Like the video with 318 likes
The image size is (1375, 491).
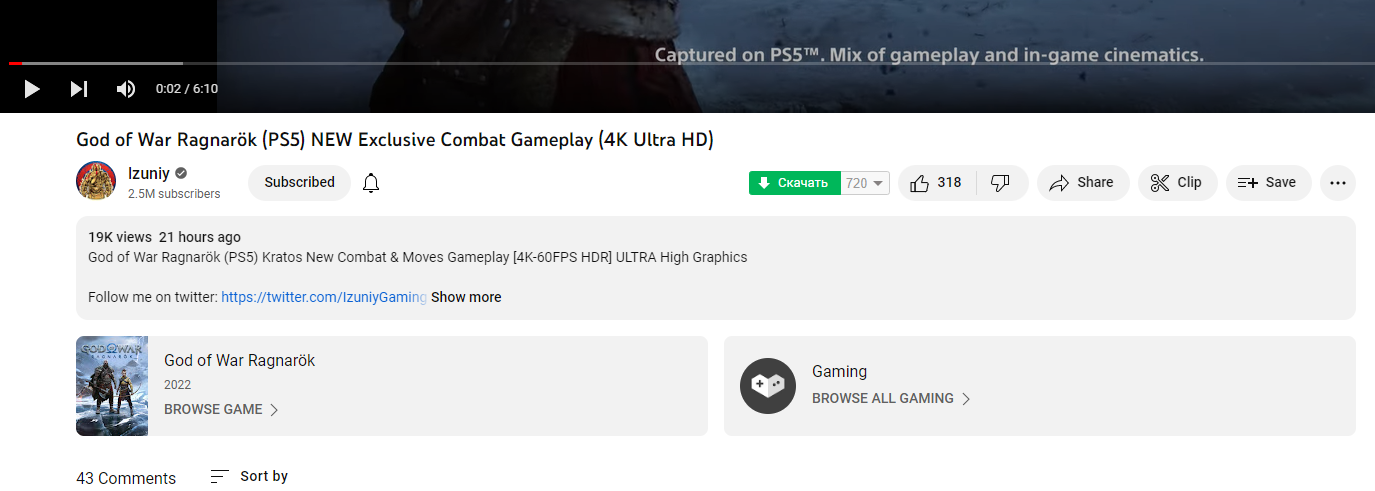click(x=937, y=183)
